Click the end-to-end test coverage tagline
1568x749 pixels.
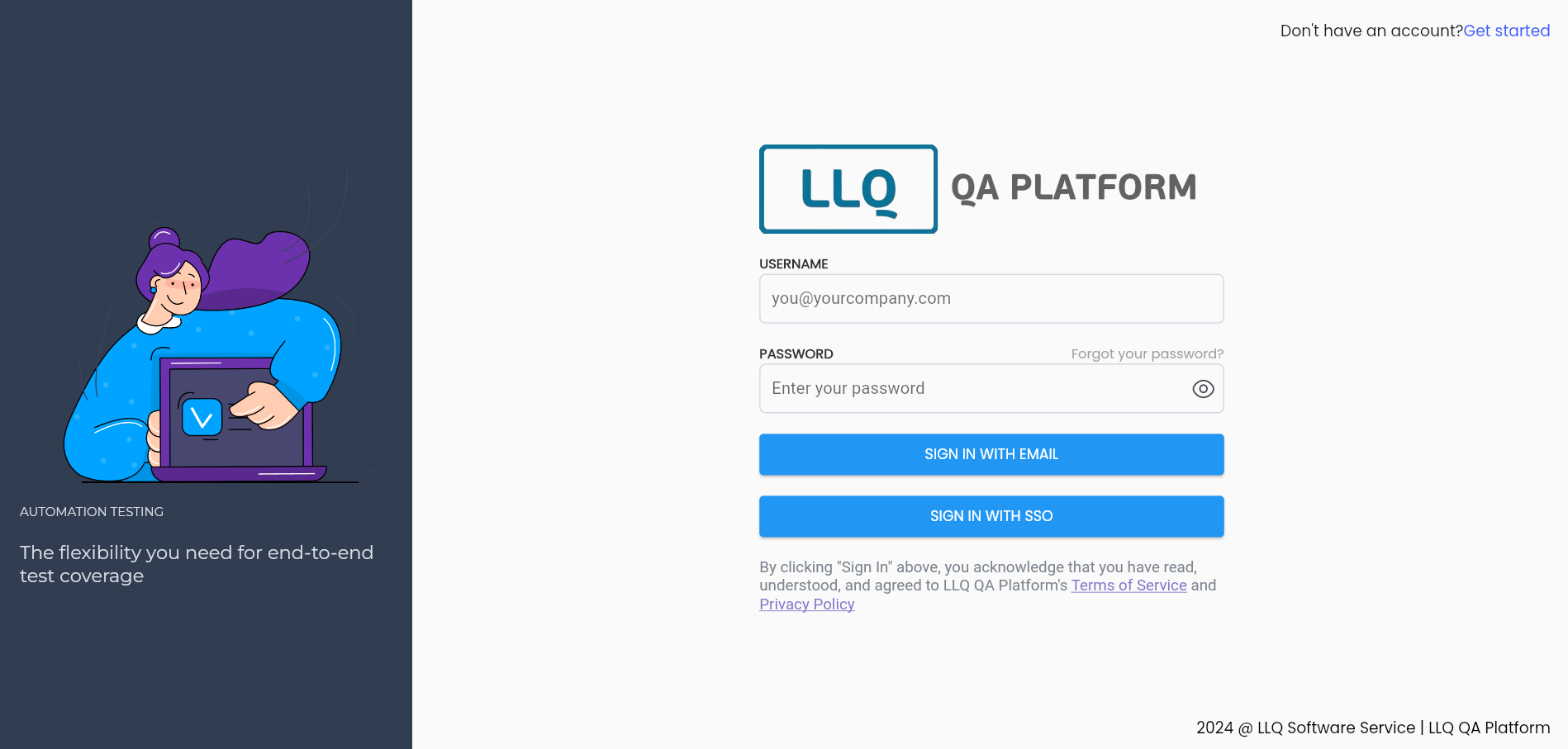click(x=197, y=564)
